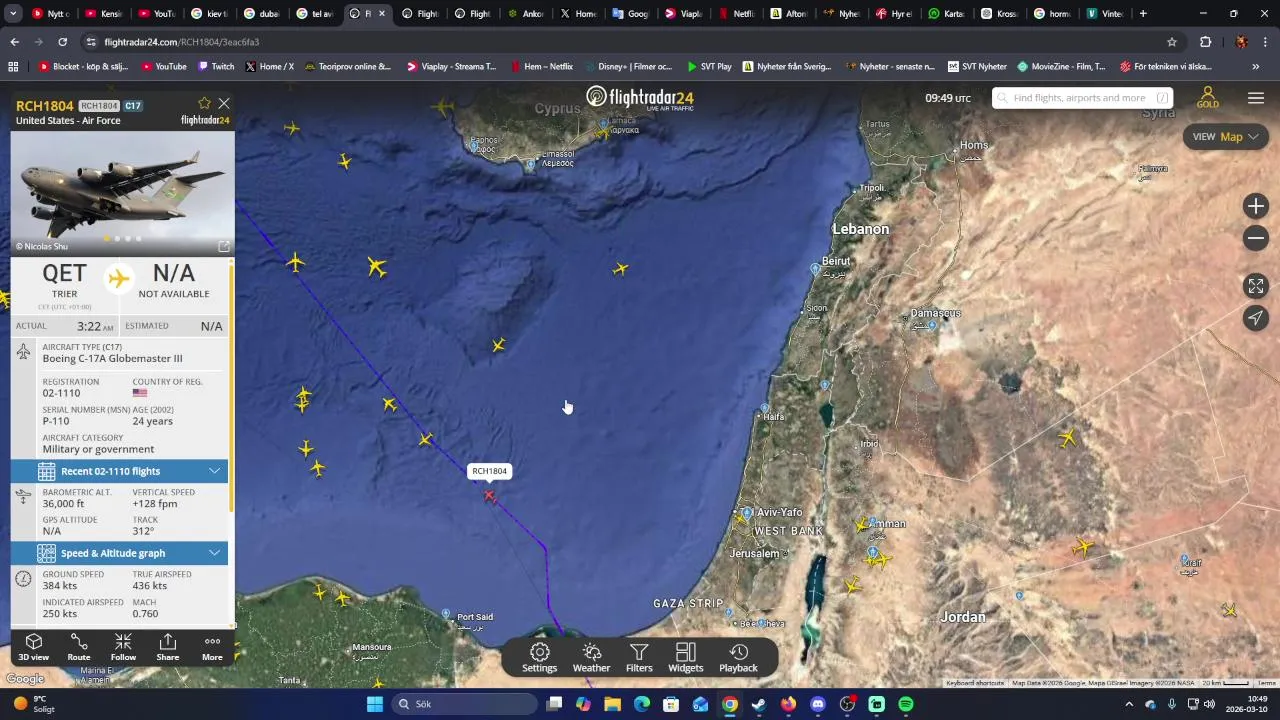1280x720 pixels.
Task: Open the More options menu
Action: point(212,647)
